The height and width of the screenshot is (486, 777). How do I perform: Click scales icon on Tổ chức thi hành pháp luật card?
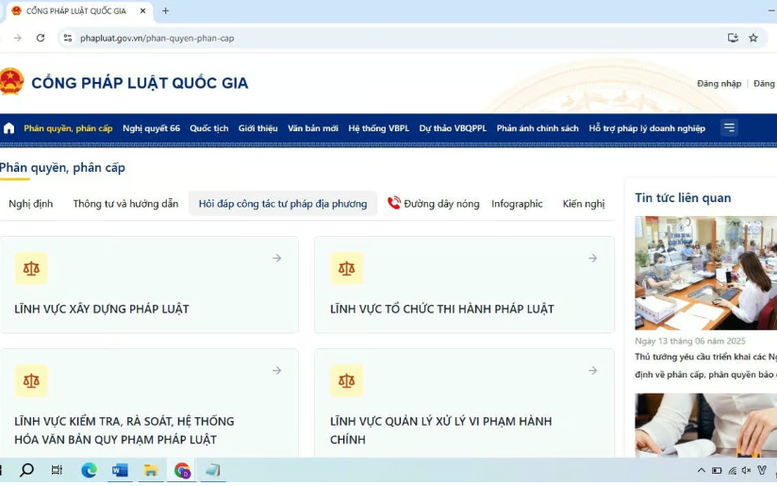pyautogui.click(x=346, y=268)
